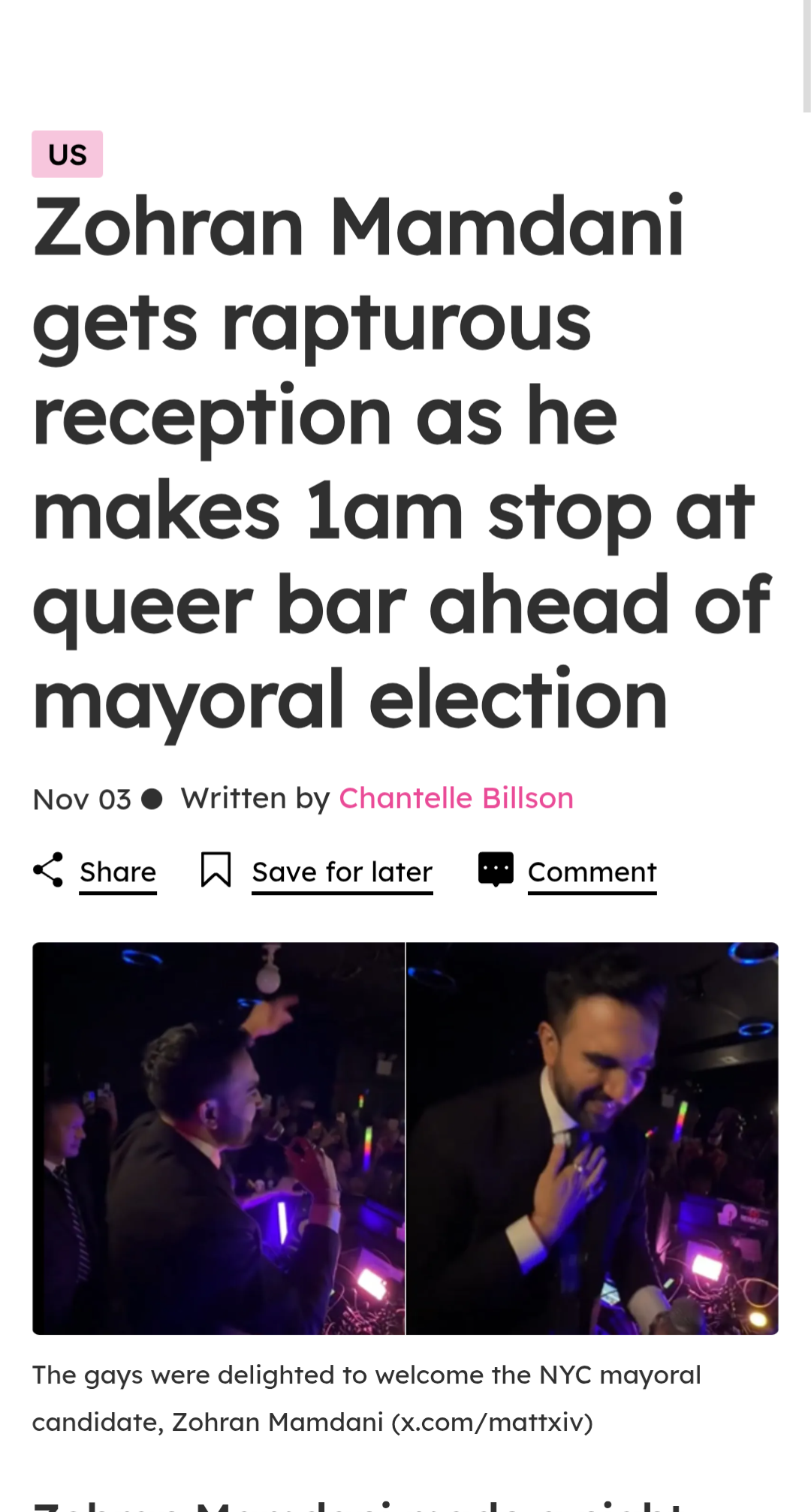Tap the share icon
This screenshot has width=811, height=1512.
pyautogui.click(x=48, y=870)
